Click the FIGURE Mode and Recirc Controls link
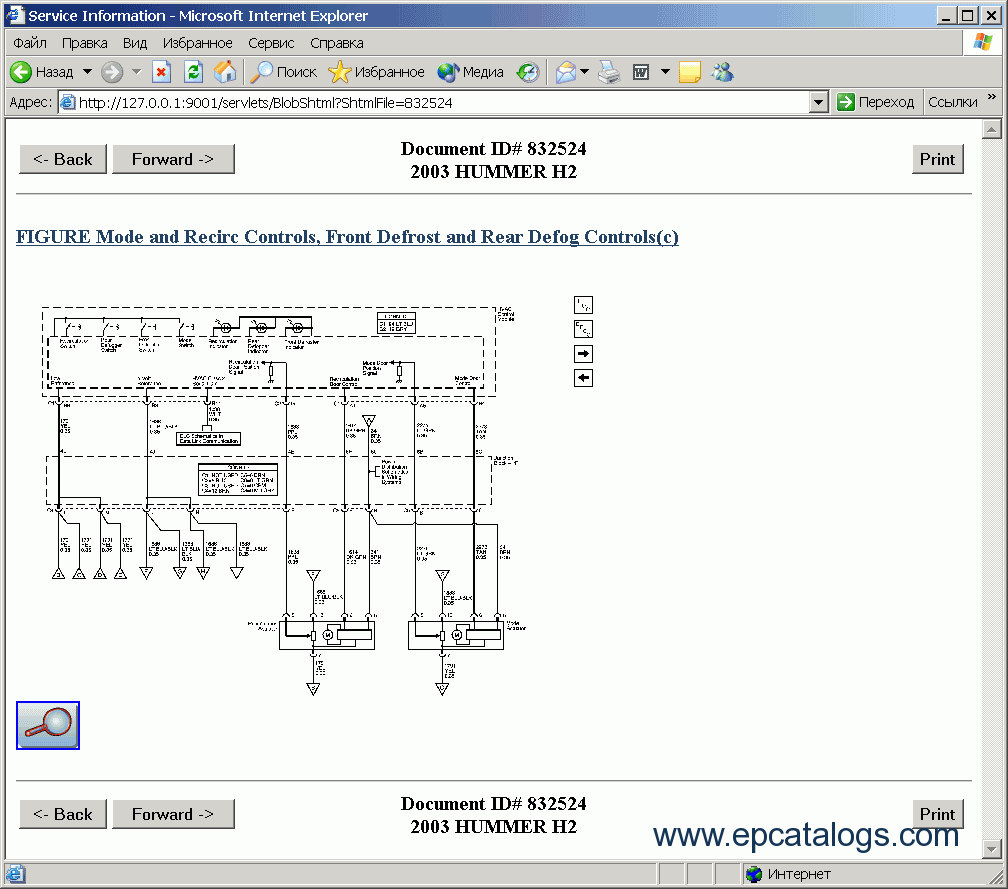Screen dimensions: 1008x889 click(x=347, y=237)
